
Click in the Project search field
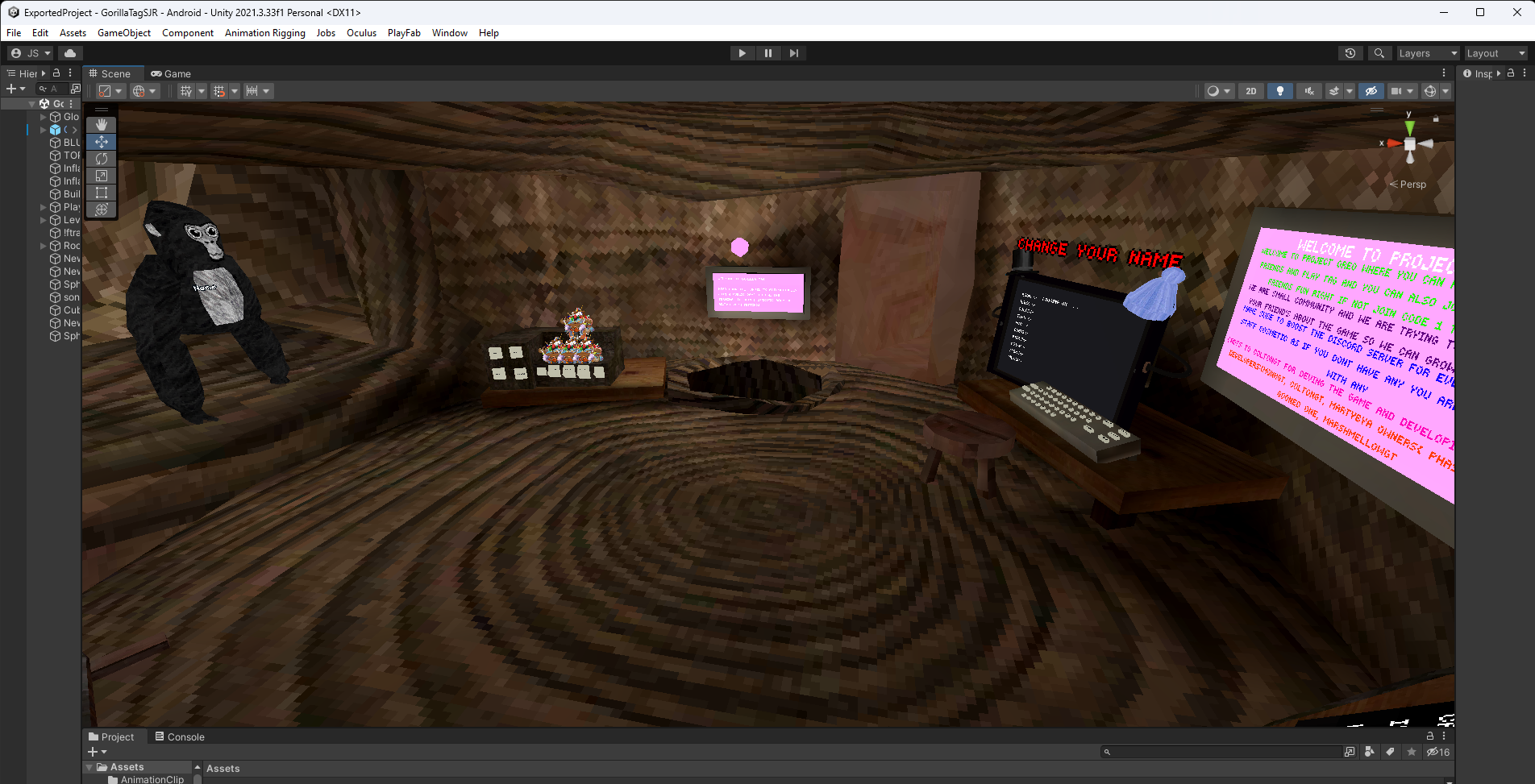click(1221, 752)
